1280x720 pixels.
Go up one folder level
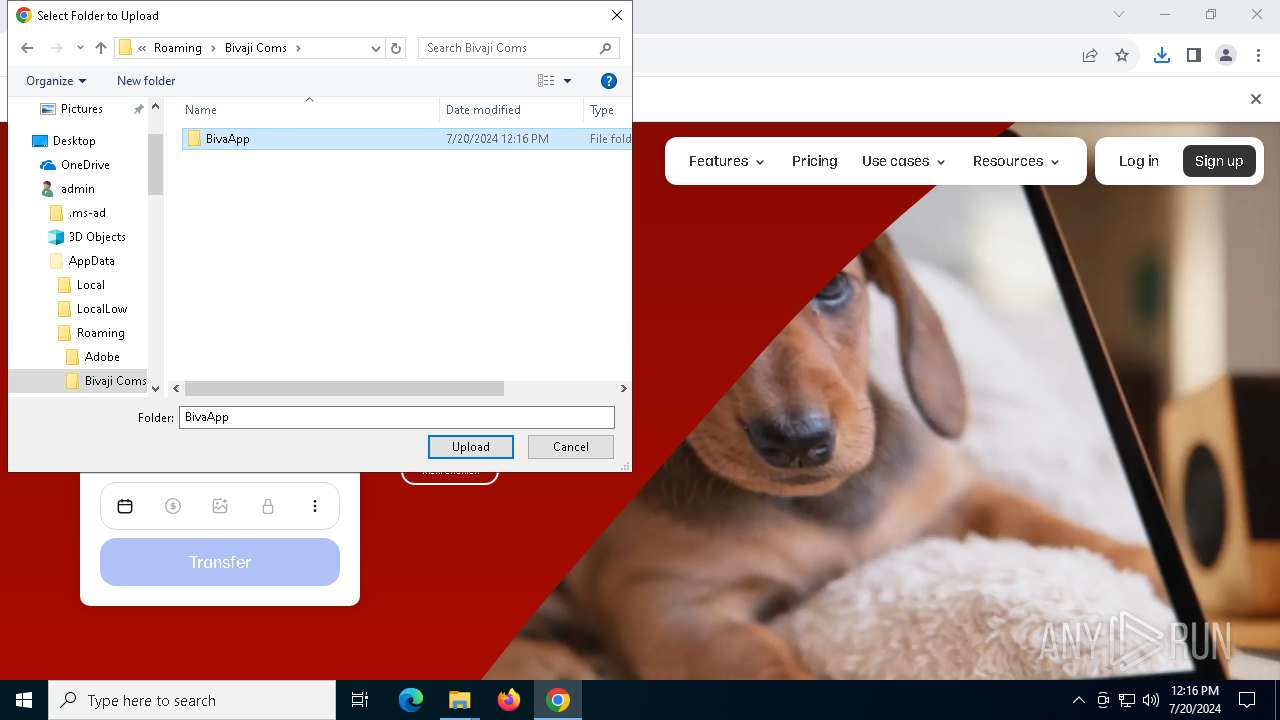[101, 48]
